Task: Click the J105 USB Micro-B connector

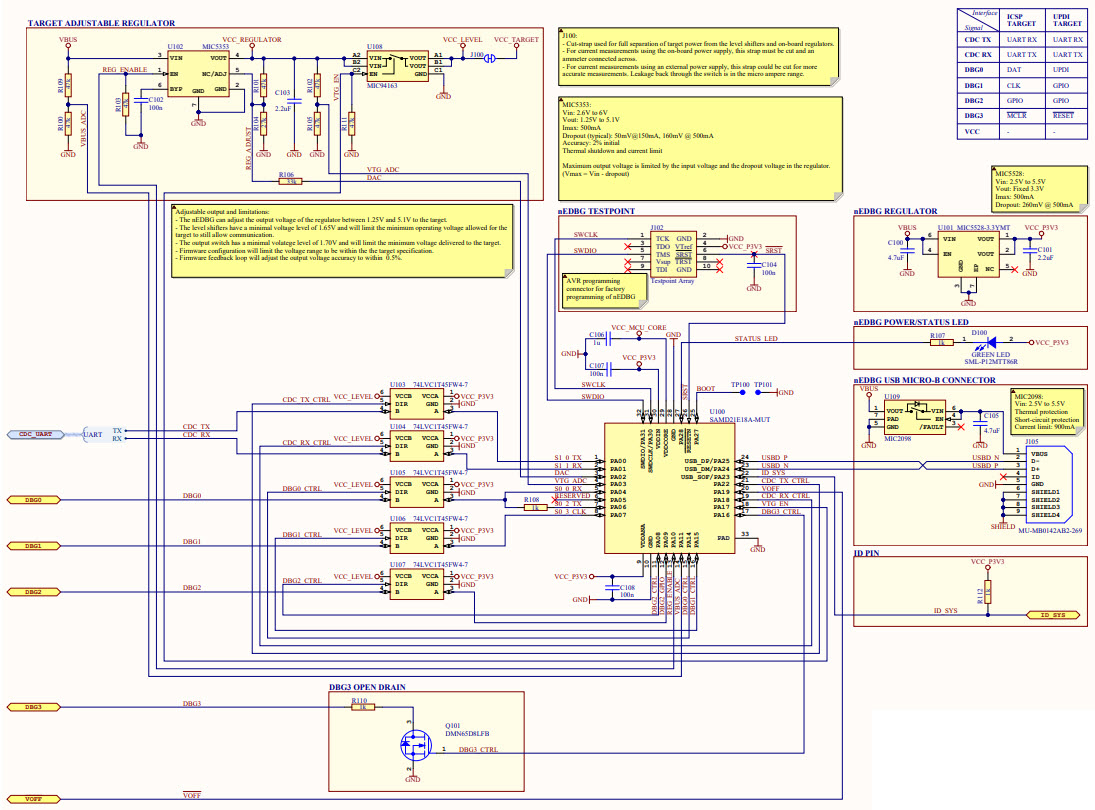Action: click(x=1041, y=485)
